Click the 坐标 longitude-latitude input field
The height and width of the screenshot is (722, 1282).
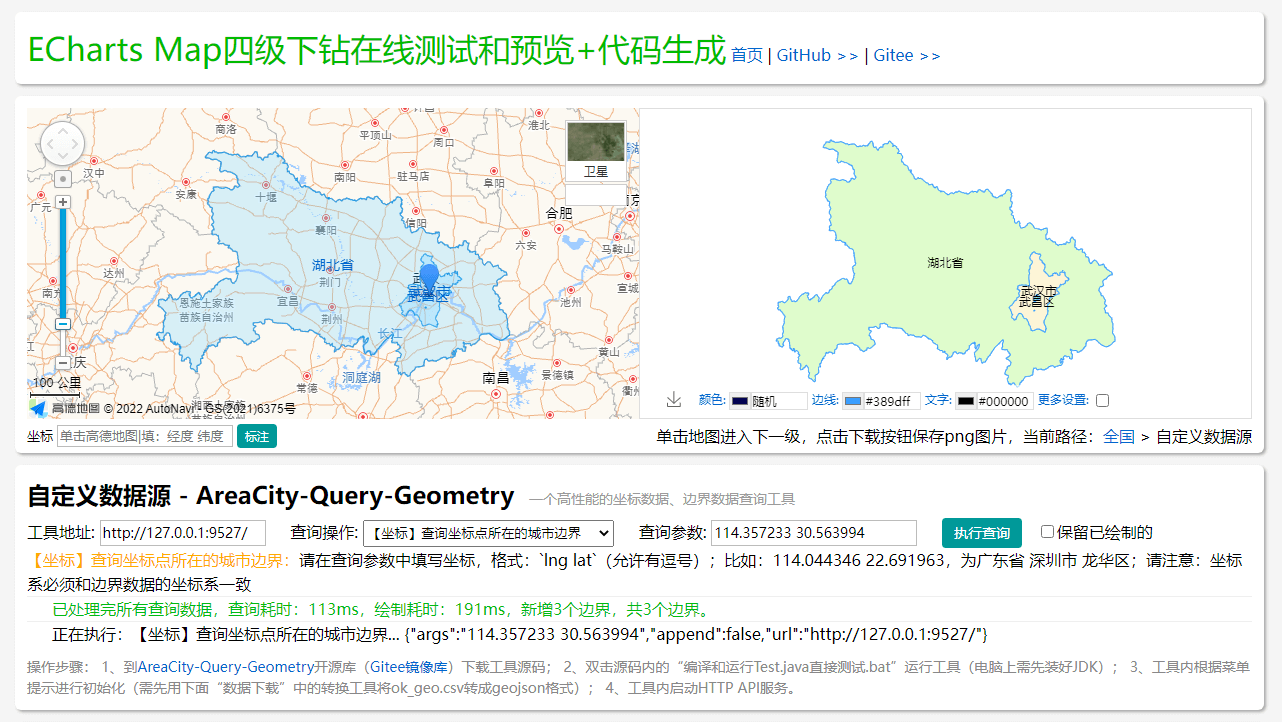[x=145, y=436]
